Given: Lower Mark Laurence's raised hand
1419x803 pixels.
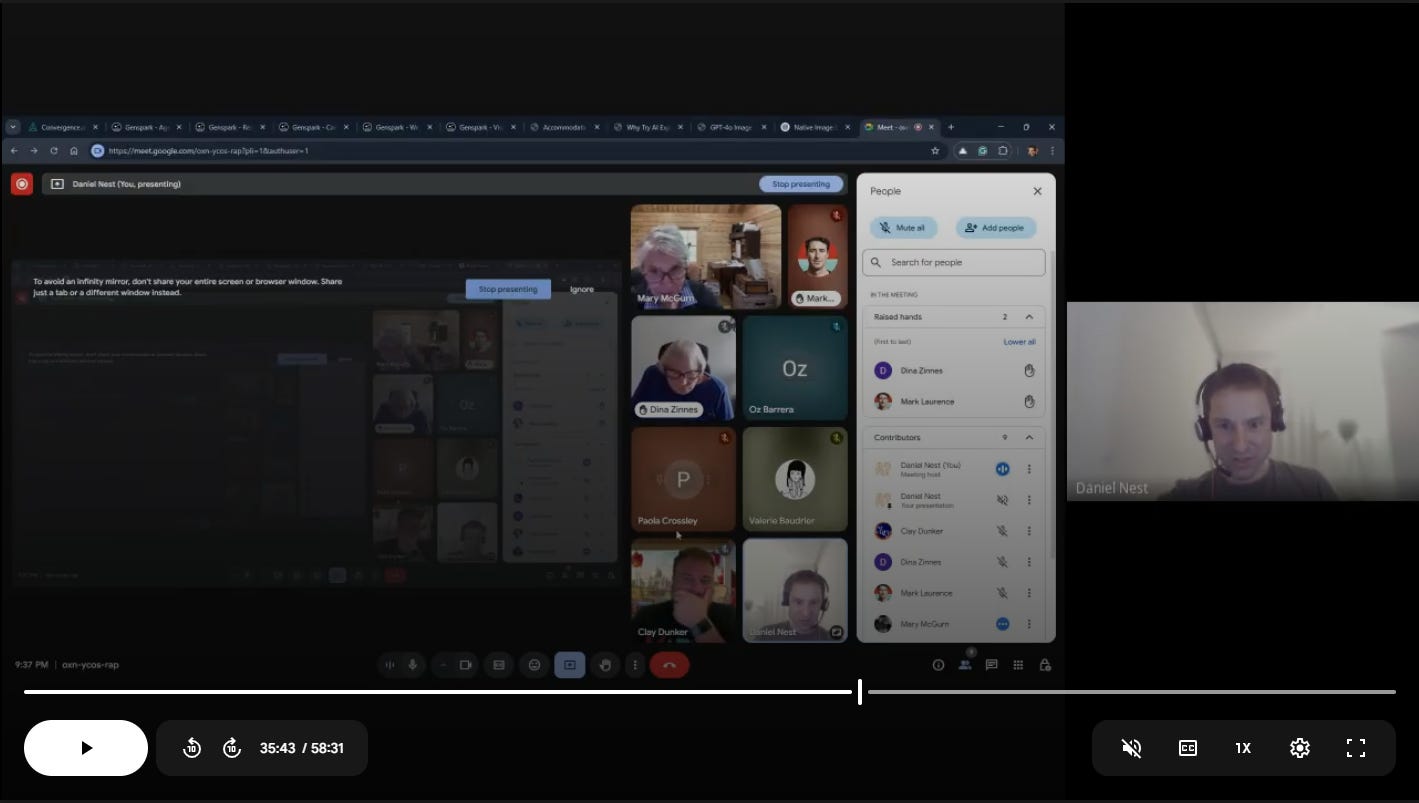Looking at the screenshot, I should coord(1029,402).
